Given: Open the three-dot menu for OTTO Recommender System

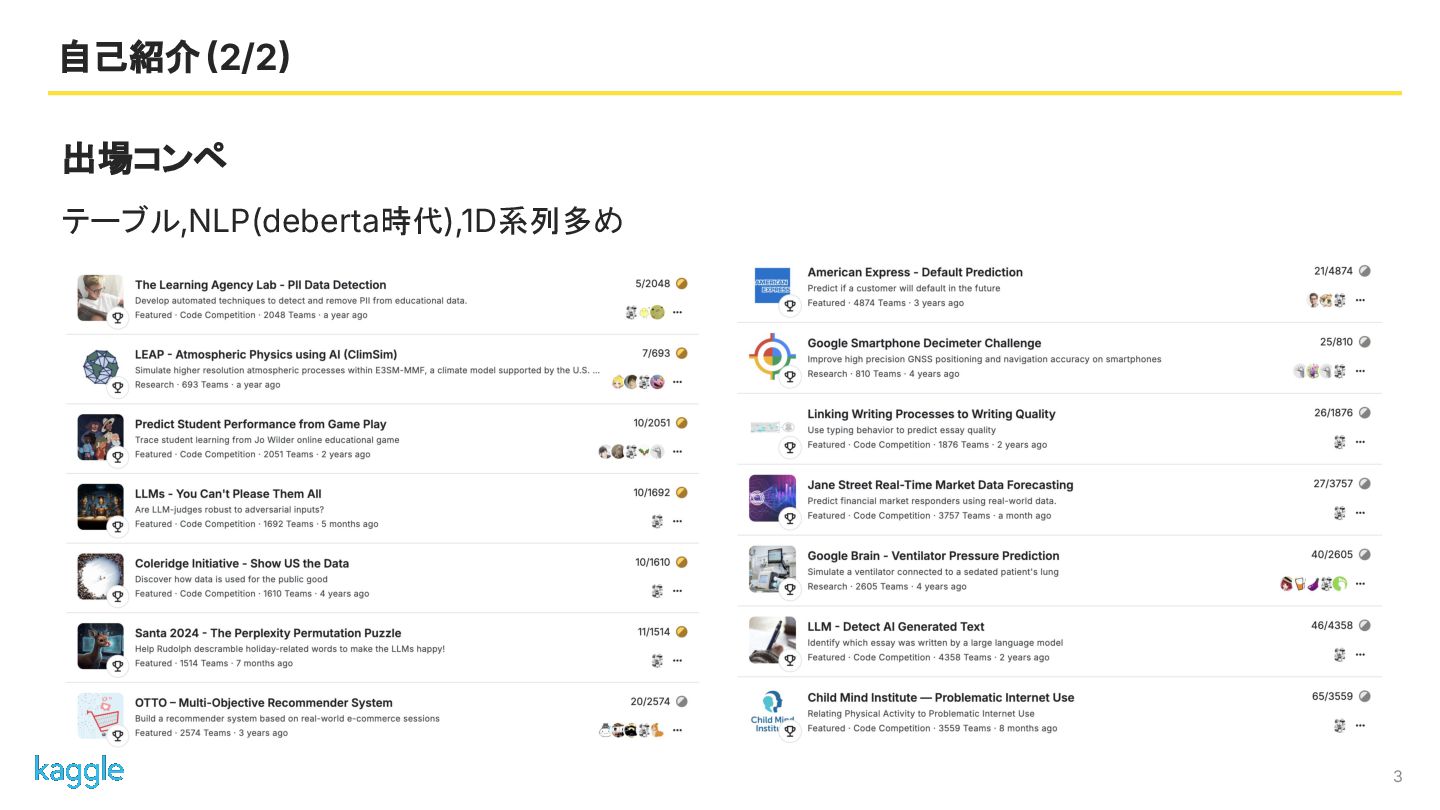Looking at the screenshot, I should (677, 730).
